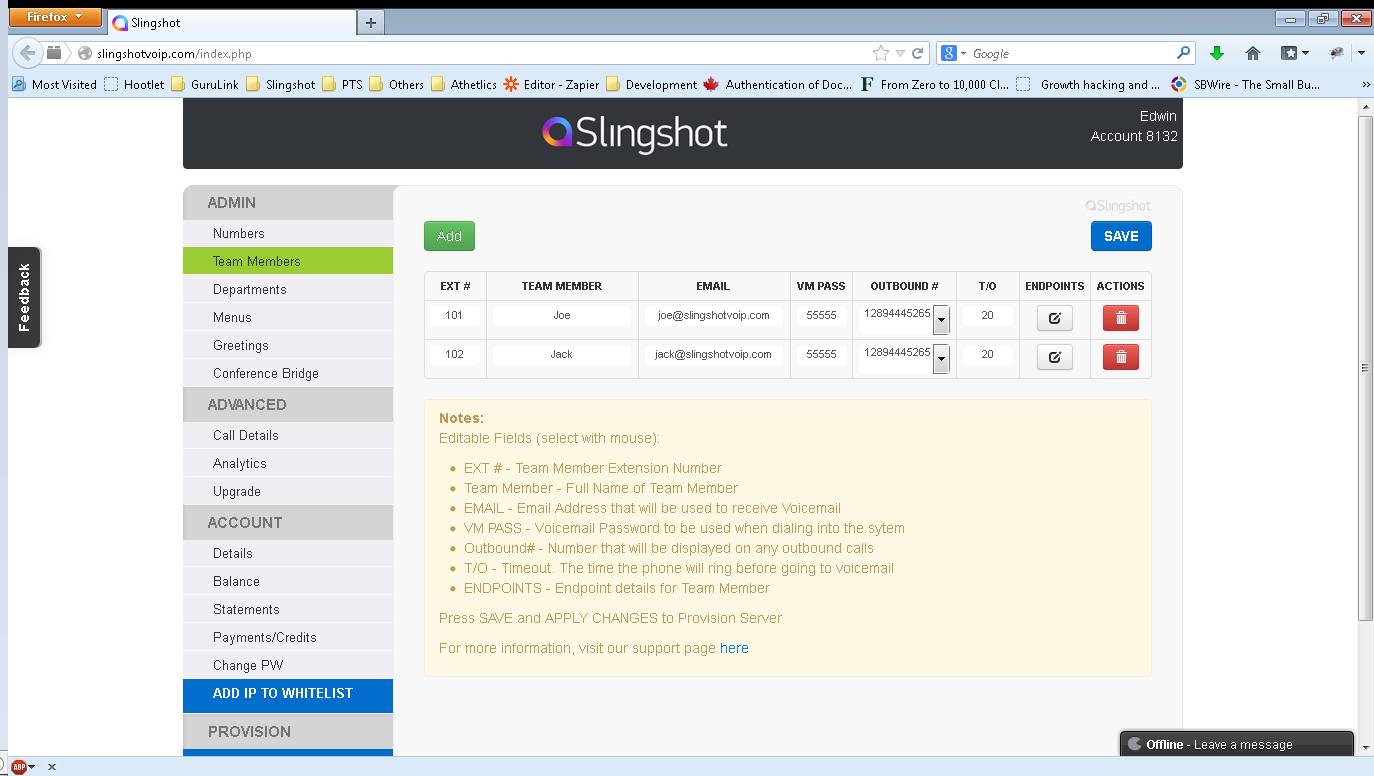Image resolution: width=1374 pixels, height=776 pixels.
Task: Open the Departments page
Action: pos(288,289)
